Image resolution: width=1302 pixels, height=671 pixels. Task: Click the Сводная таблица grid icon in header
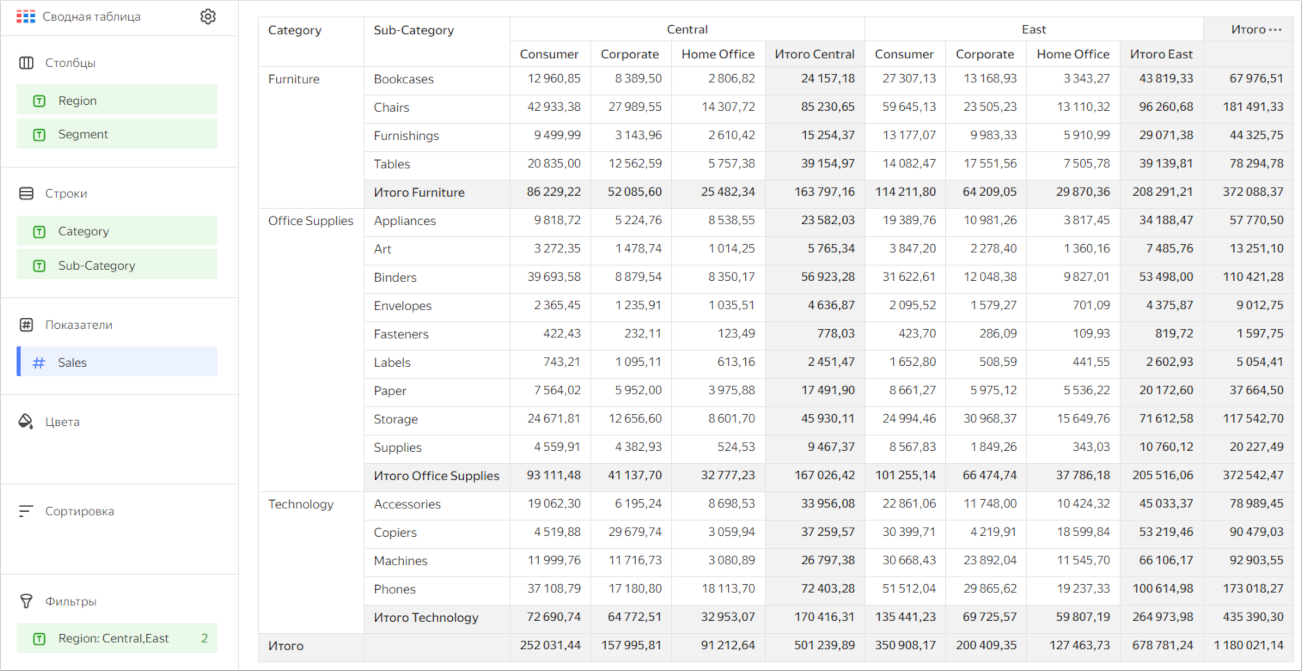pyautogui.click(x=24, y=16)
